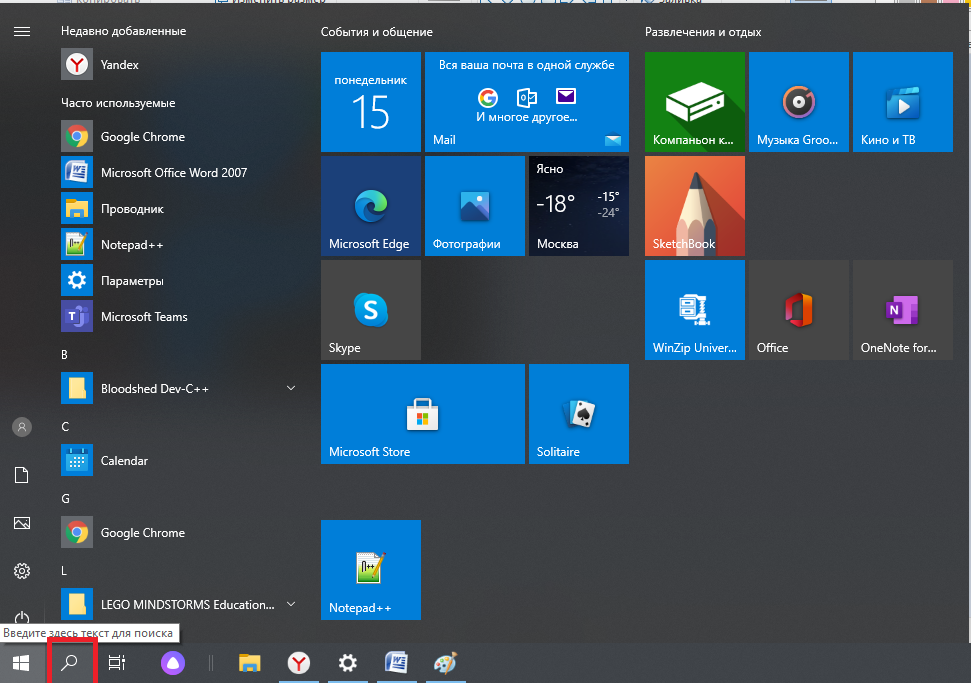Select the События и общение group heading
The height and width of the screenshot is (683, 971).
(377, 32)
